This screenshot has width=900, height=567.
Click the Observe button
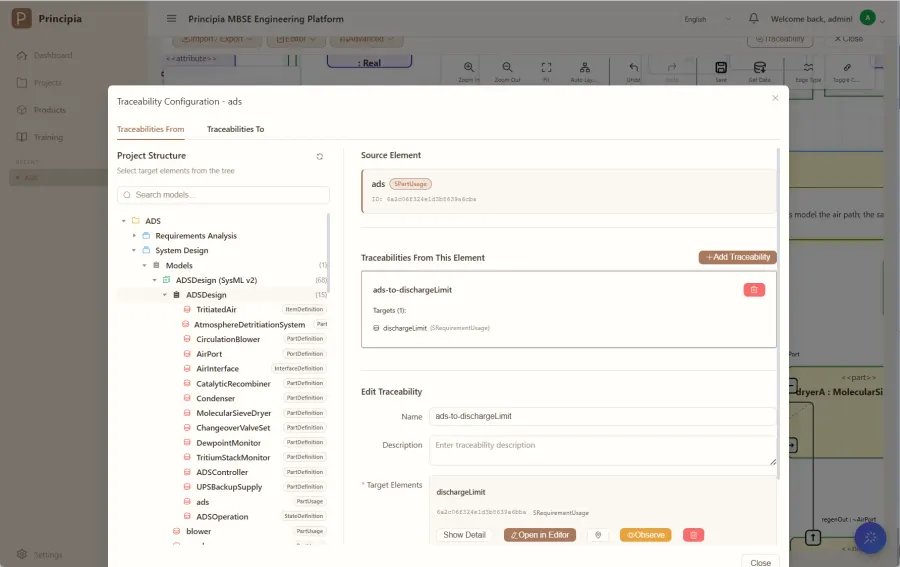[x=645, y=535]
